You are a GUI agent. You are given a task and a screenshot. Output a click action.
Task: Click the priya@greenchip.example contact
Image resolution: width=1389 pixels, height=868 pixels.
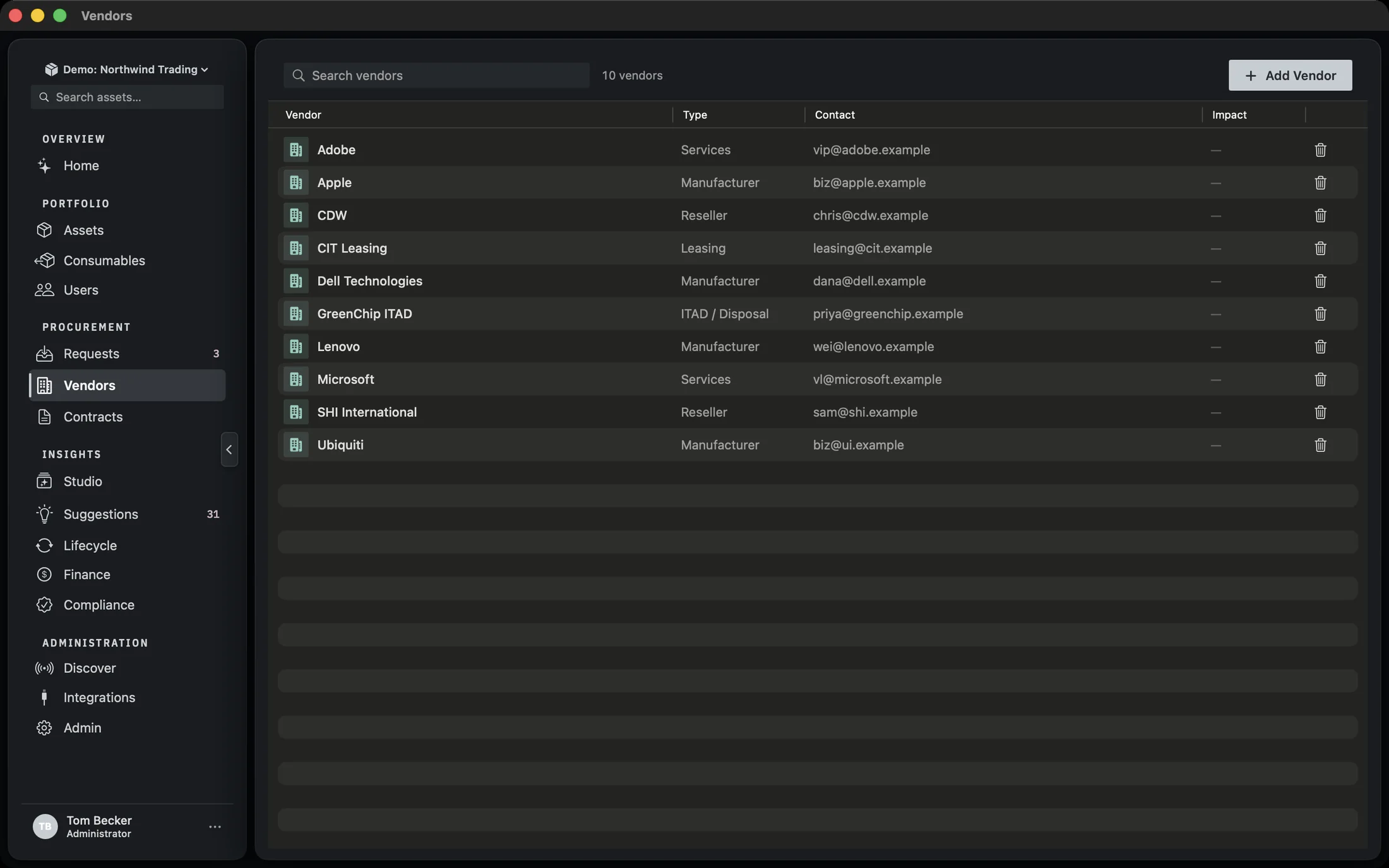point(888,314)
